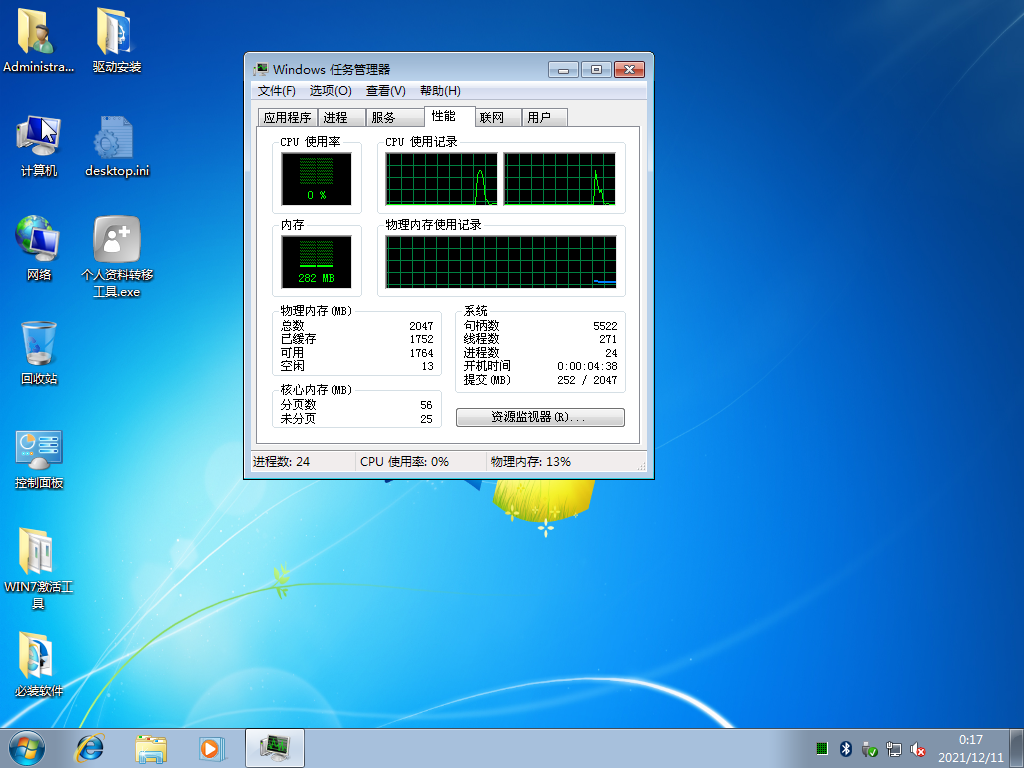This screenshot has height=768, width=1024.
Task: Click the 提交 (MB) value 252 / 2047
Action: (587, 380)
